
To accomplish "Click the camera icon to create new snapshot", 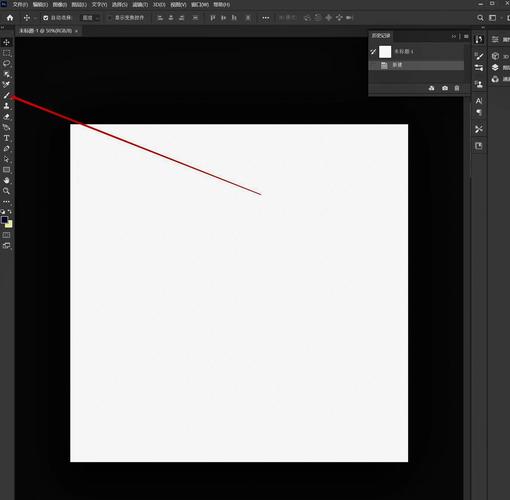I will point(445,88).
